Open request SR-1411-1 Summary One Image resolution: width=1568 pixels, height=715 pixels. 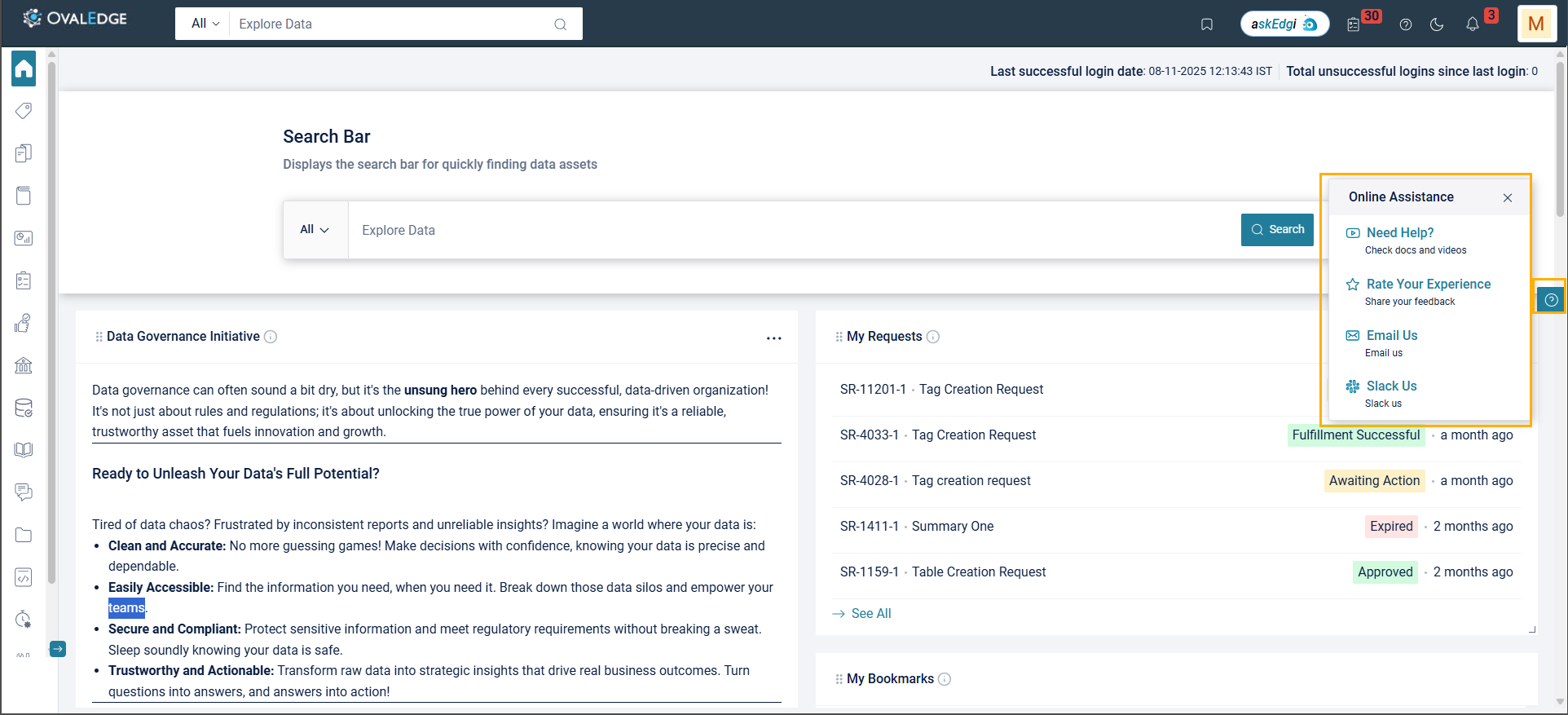[x=917, y=527]
